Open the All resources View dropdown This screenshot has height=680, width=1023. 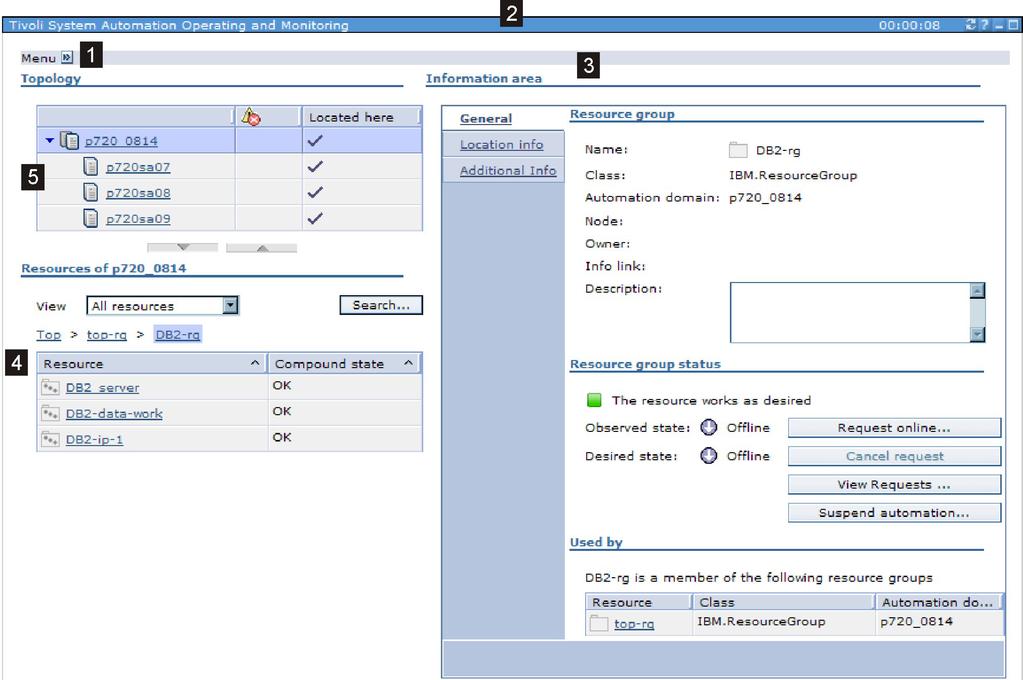point(230,305)
